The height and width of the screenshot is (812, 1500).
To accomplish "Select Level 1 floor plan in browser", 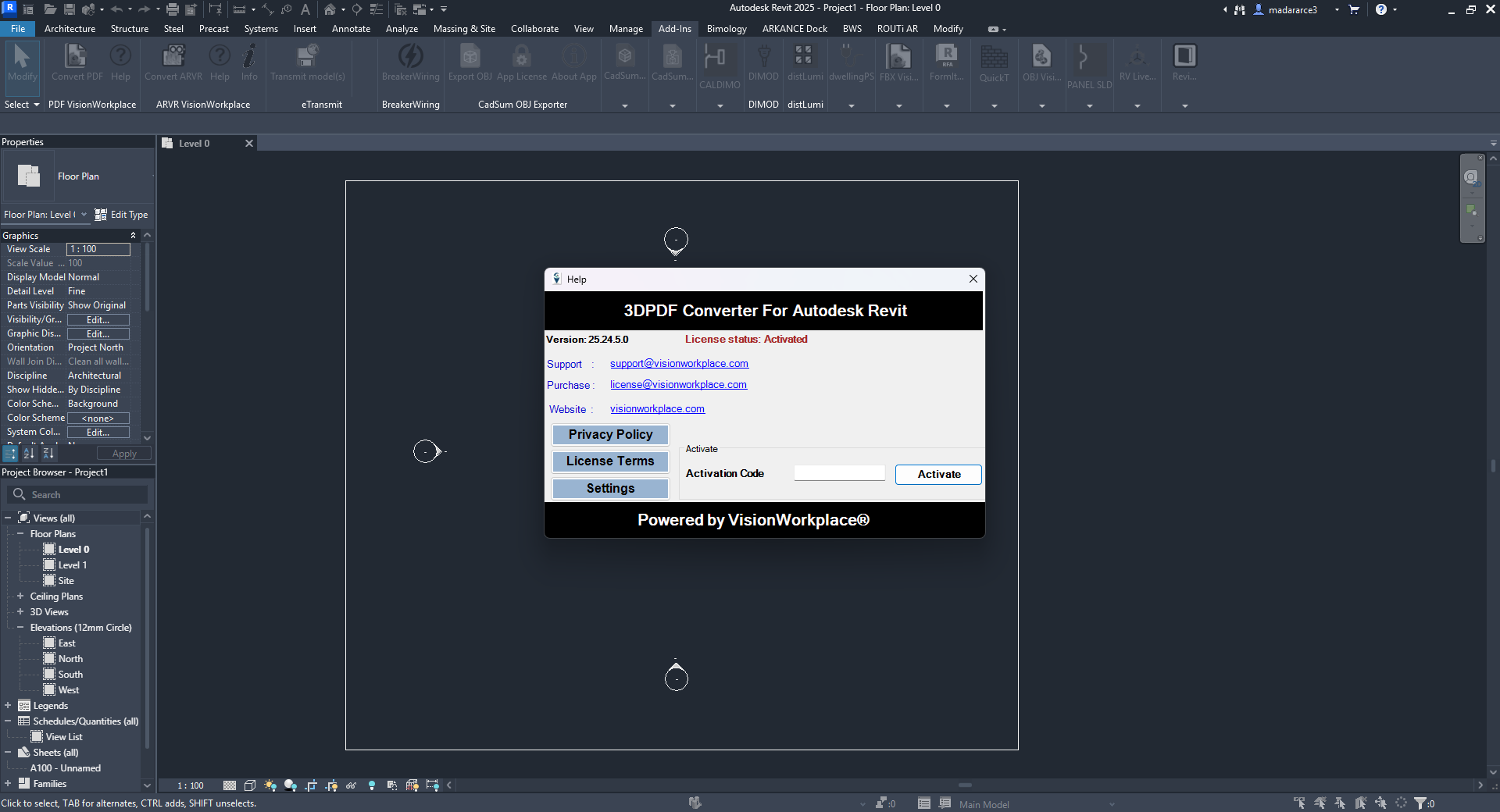I will (x=72, y=564).
